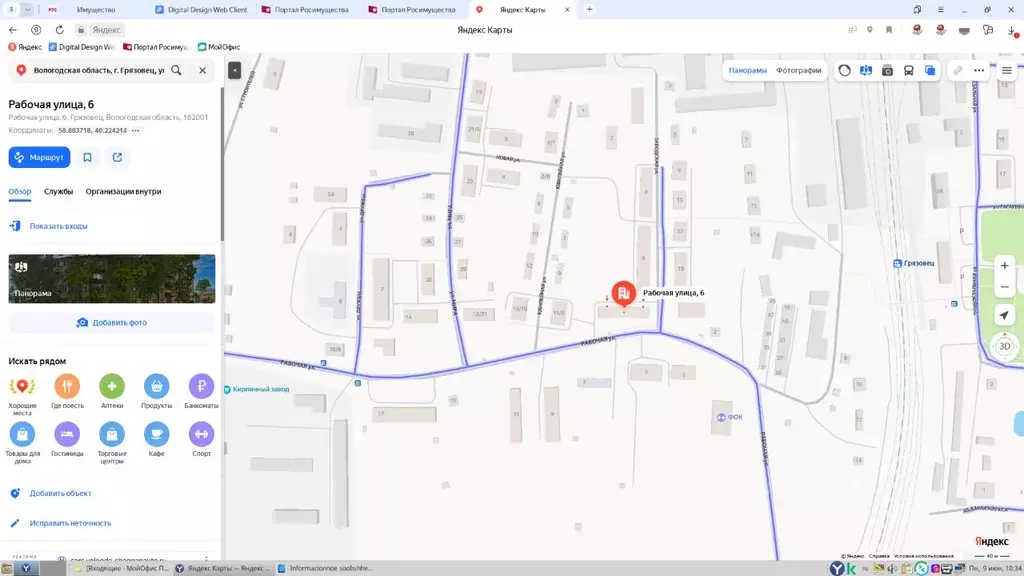The height and width of the screenshot is (576, 1024).
Task: Reload the page
Action: (59, 30)
